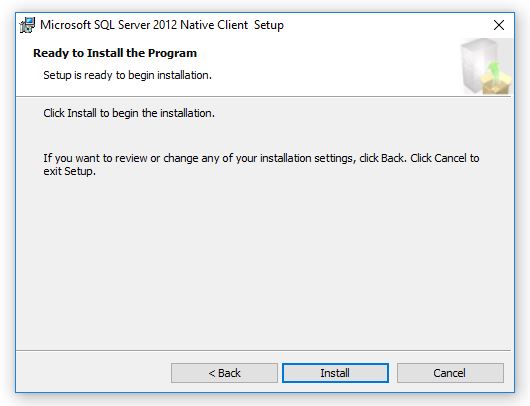The image size is (530, 406).
Task: Click the 'Ready to Install the Program' heading
Action: [x=115, y=53]
